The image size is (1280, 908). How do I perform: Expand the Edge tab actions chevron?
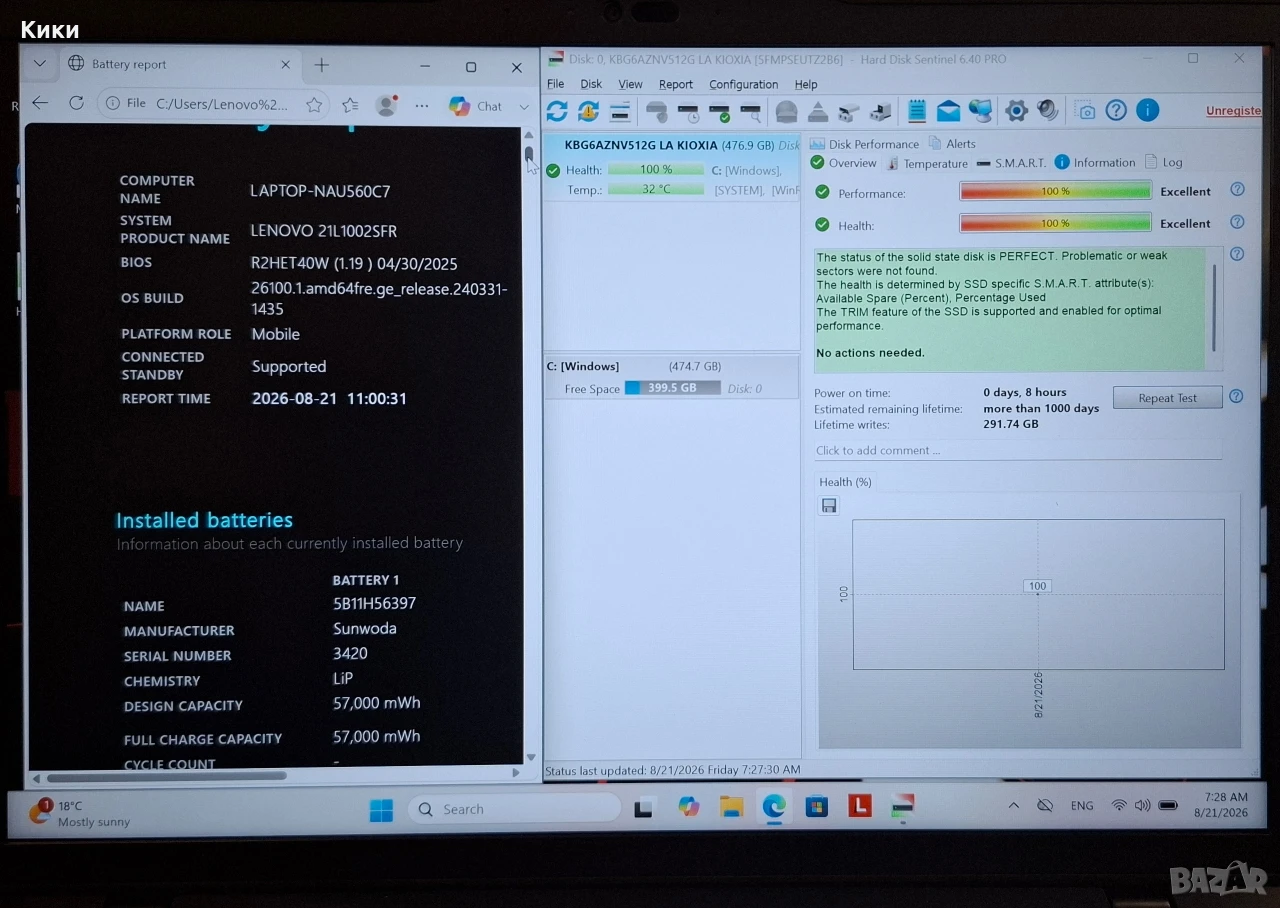39,63
